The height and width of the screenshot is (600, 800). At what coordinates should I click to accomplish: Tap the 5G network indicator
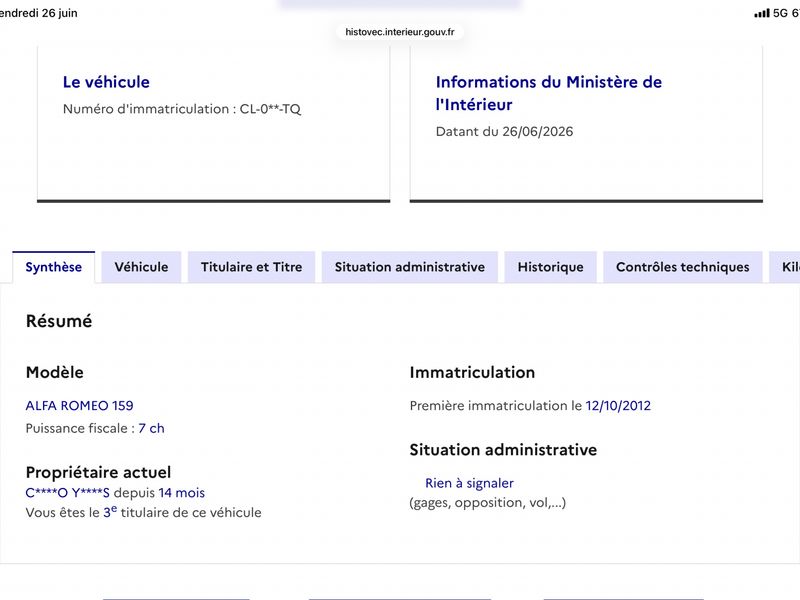click(x=780, y=13)
